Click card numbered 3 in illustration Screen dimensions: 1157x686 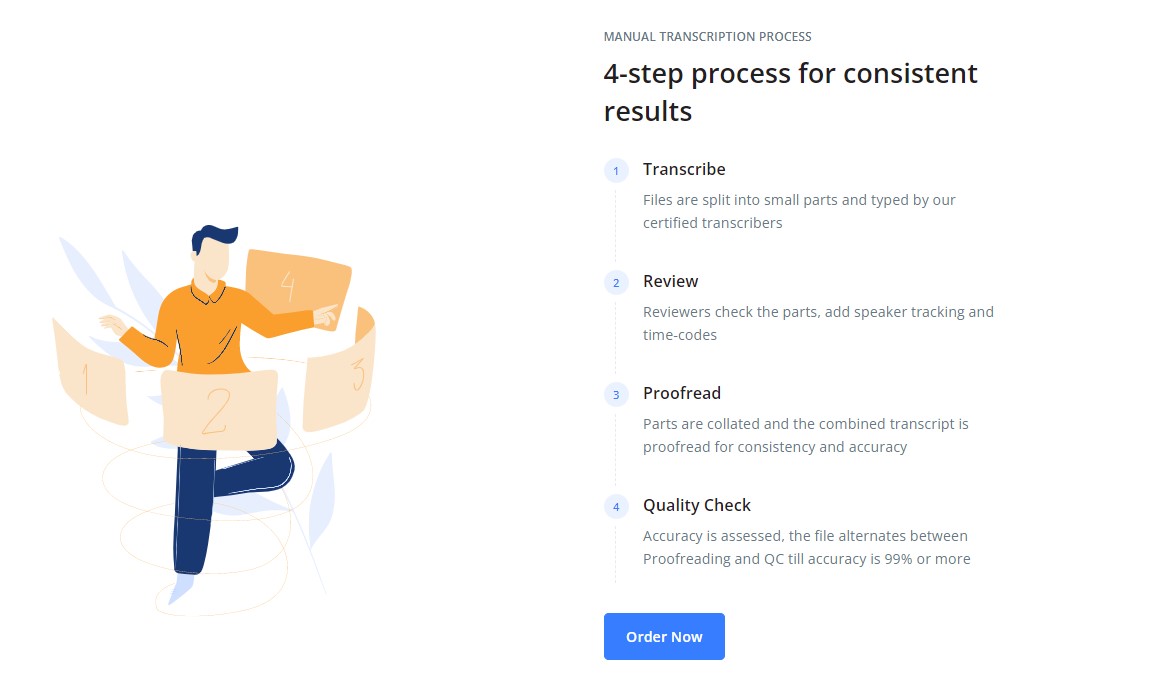pos(341,373)
